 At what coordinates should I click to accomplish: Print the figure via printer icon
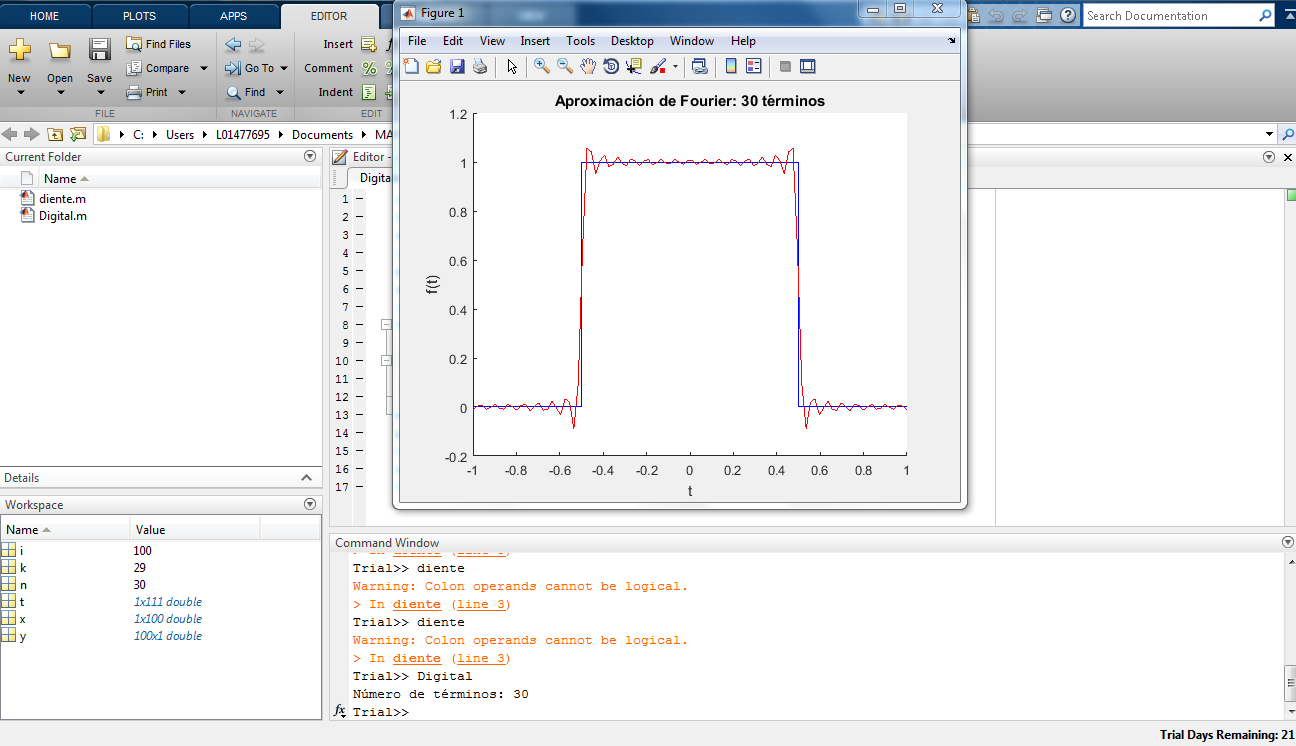[480, 66]
